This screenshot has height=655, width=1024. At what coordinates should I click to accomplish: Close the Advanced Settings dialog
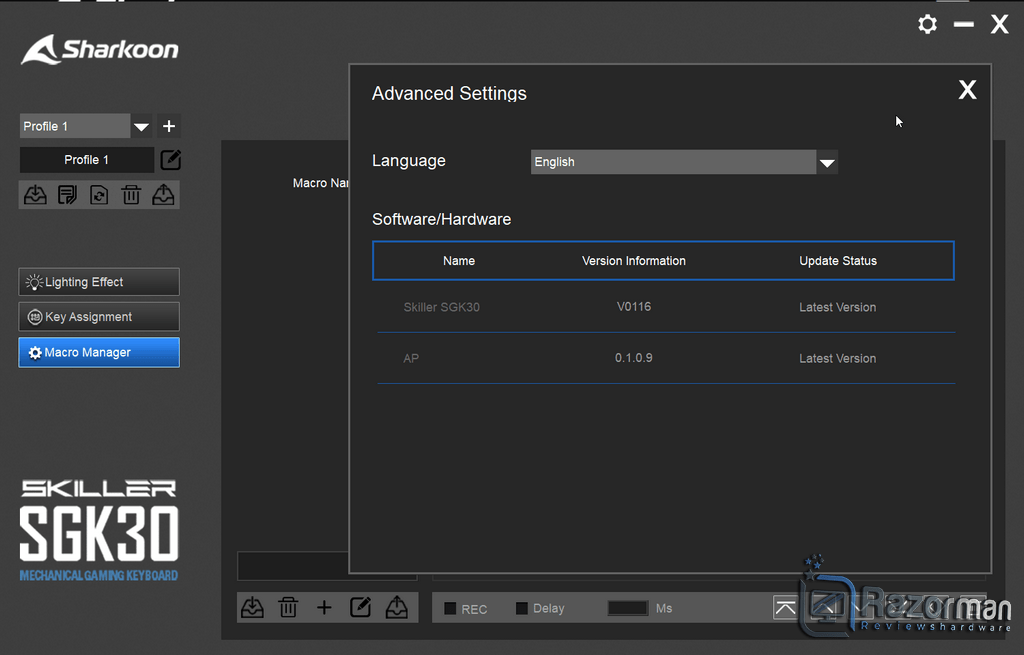pyautogui.click(x=967, y=89)
